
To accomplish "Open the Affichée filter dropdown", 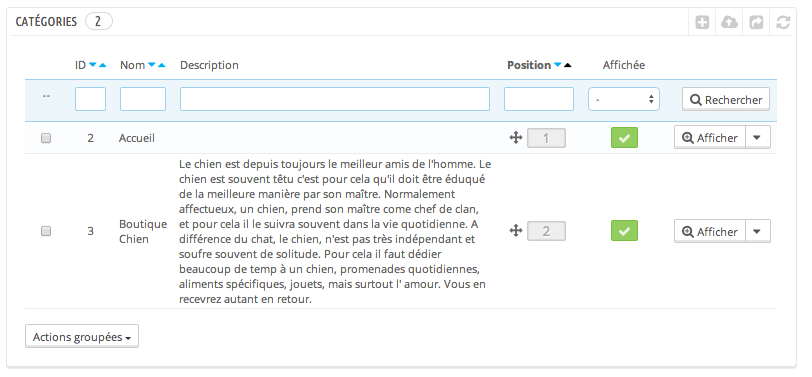I will (624, 99).
